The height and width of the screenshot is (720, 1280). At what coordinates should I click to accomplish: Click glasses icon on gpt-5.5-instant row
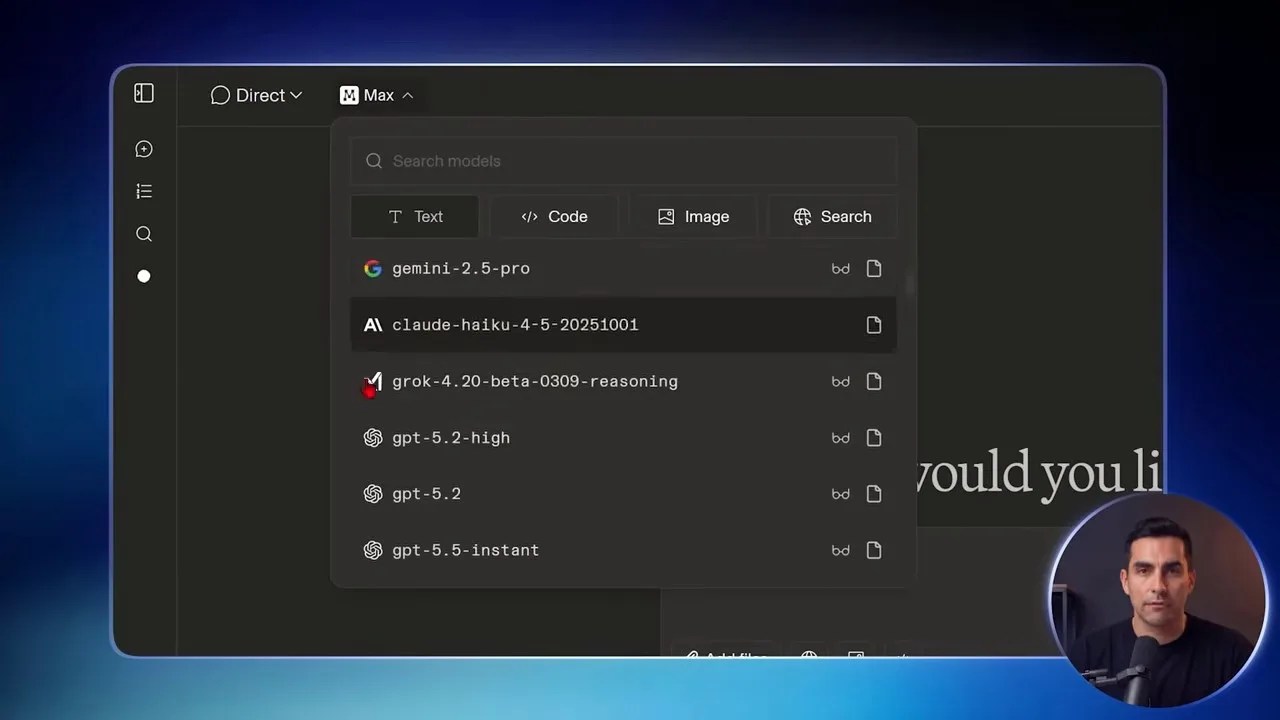841,551
